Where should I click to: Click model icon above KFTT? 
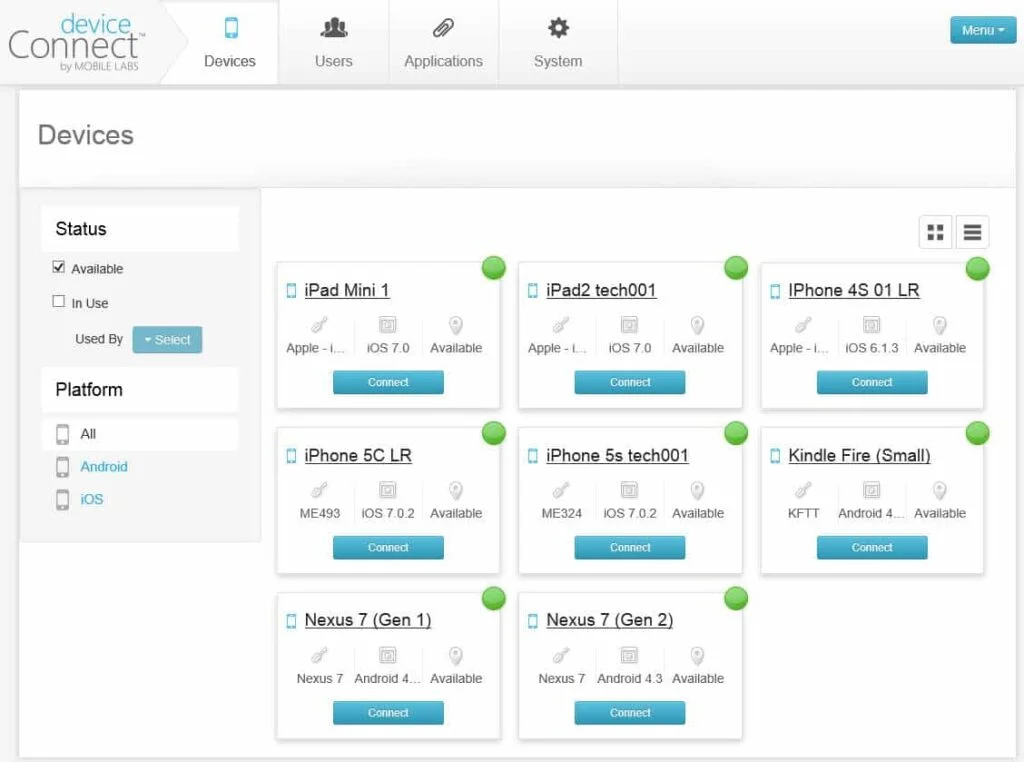coord(803,490)
